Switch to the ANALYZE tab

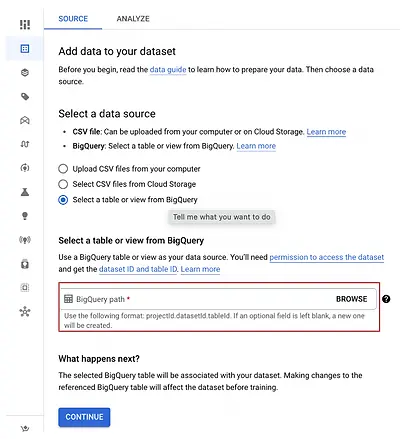coord(133,19)
